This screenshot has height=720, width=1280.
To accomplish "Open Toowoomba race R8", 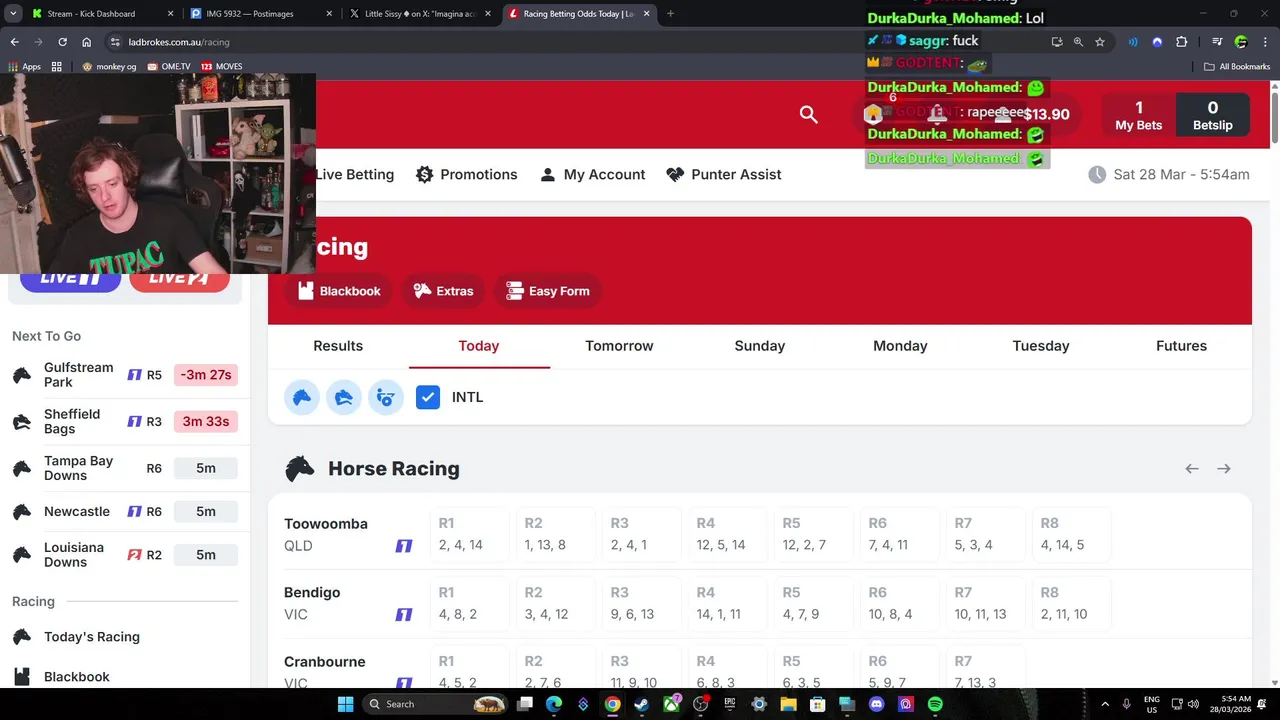I will [1071, 534].
